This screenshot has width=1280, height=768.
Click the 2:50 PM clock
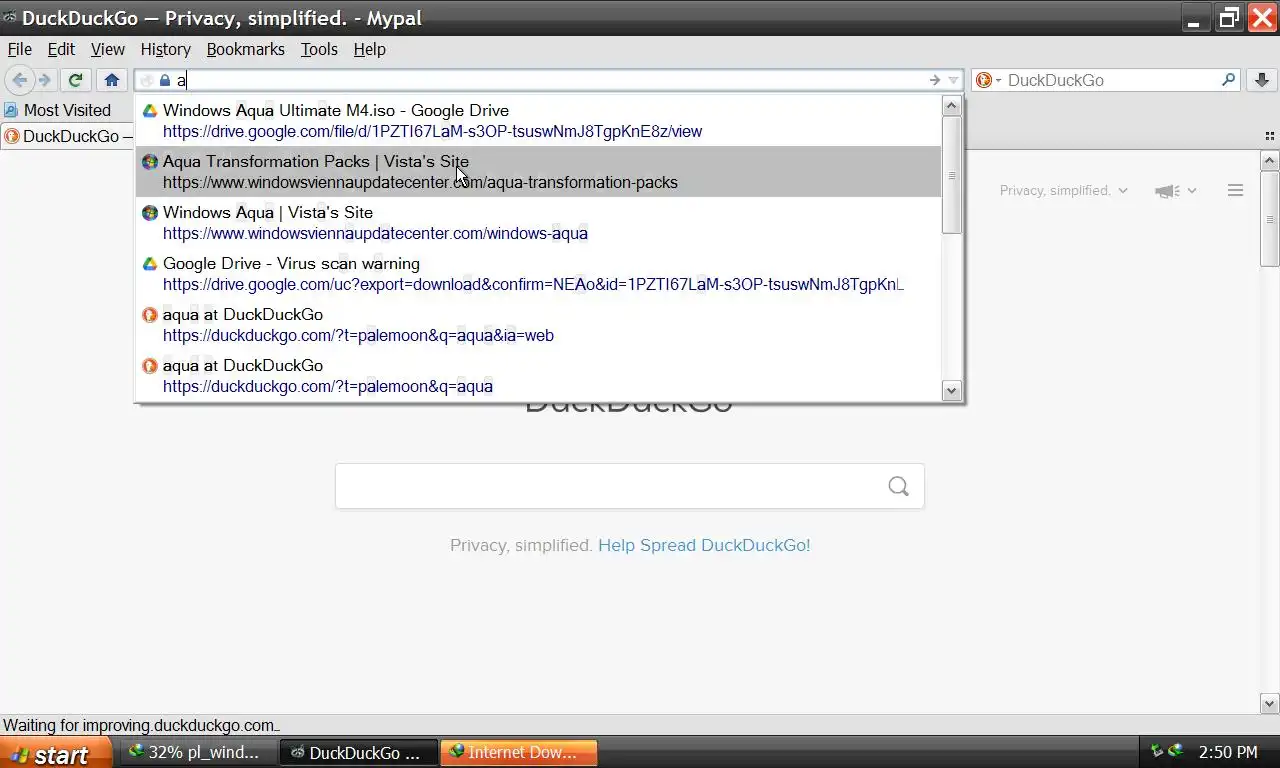1227,752
